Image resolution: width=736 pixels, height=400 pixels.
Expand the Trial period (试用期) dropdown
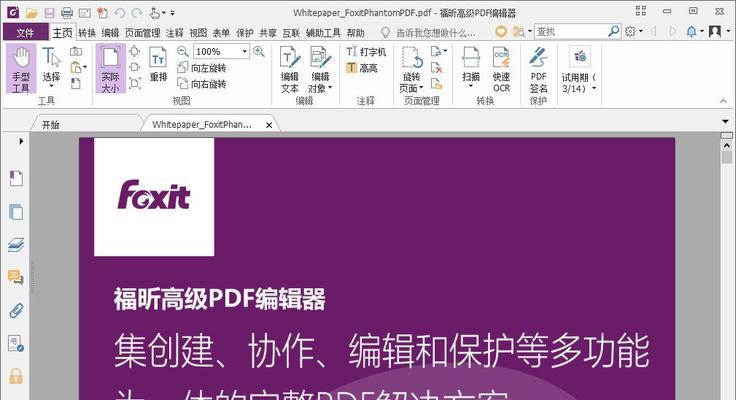click(x=594, y=88)
